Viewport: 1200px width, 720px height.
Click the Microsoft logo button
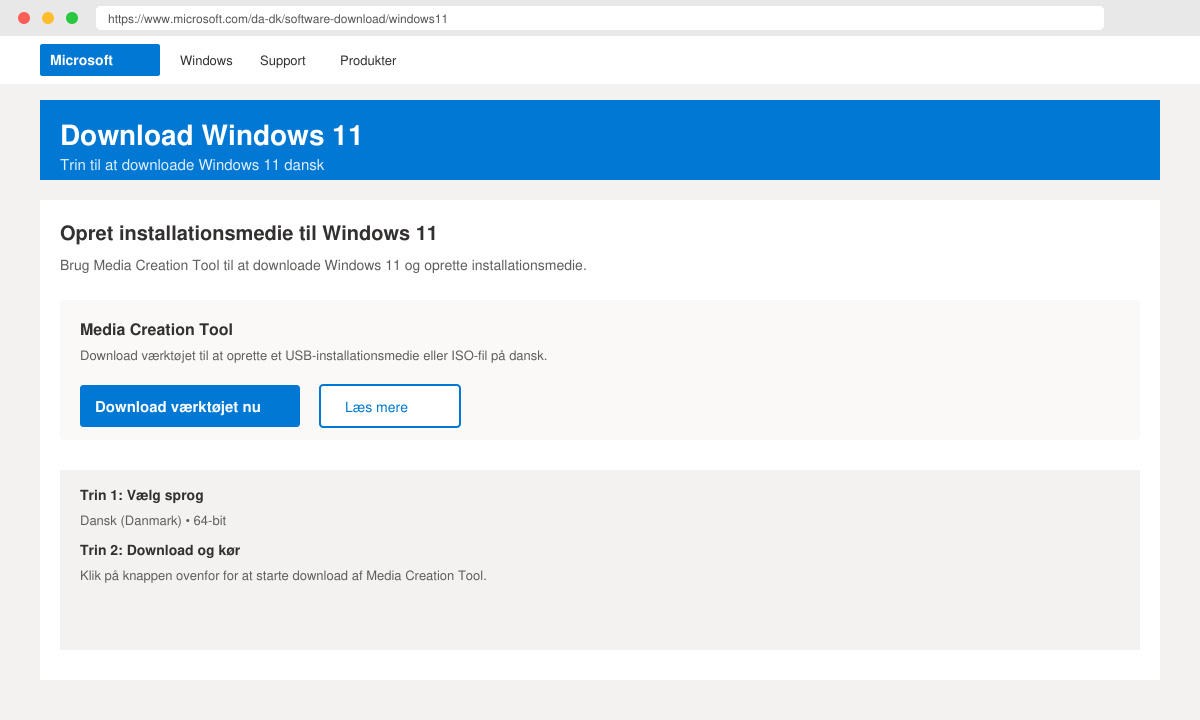[100, 60]
